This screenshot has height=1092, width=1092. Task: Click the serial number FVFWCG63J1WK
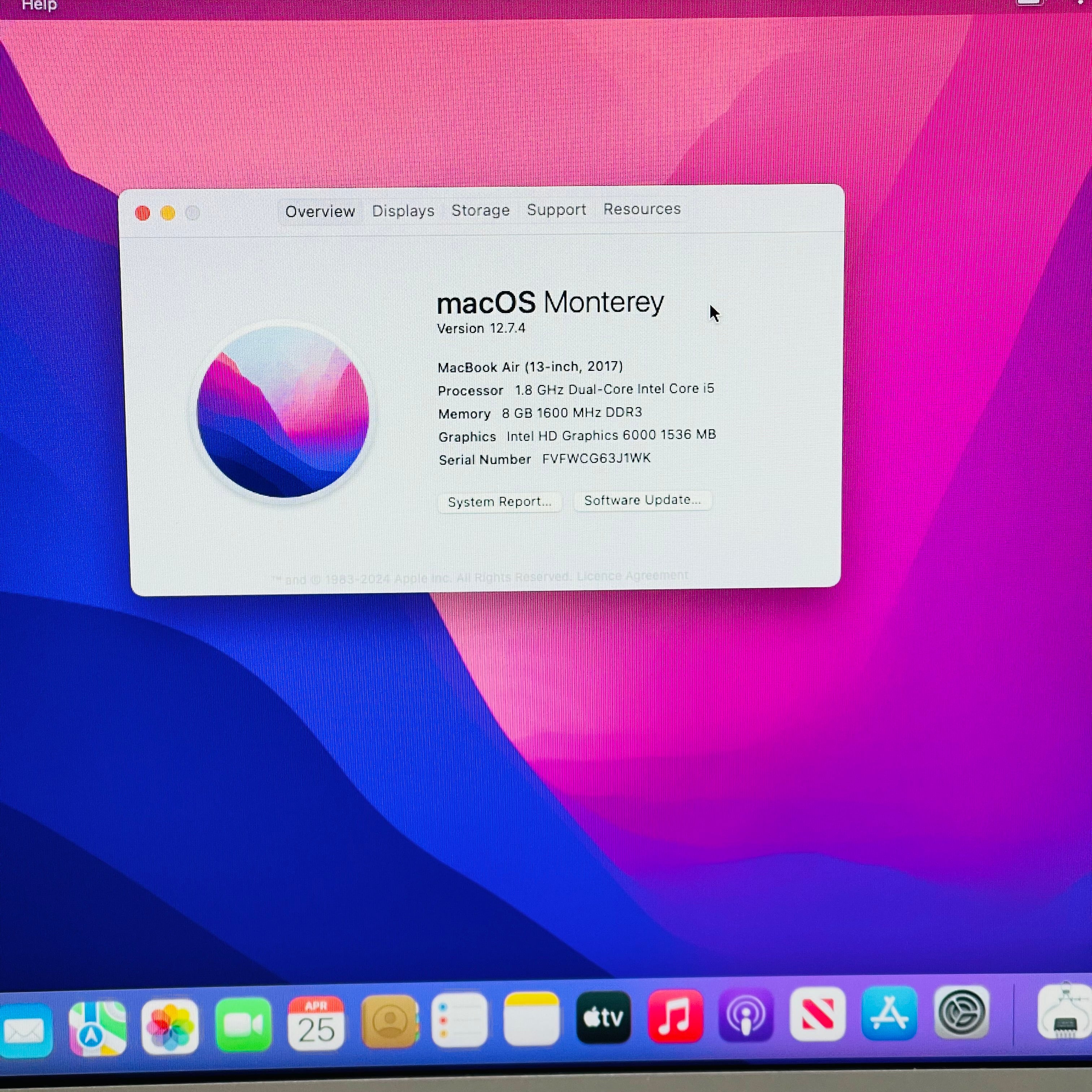(596, 458)
